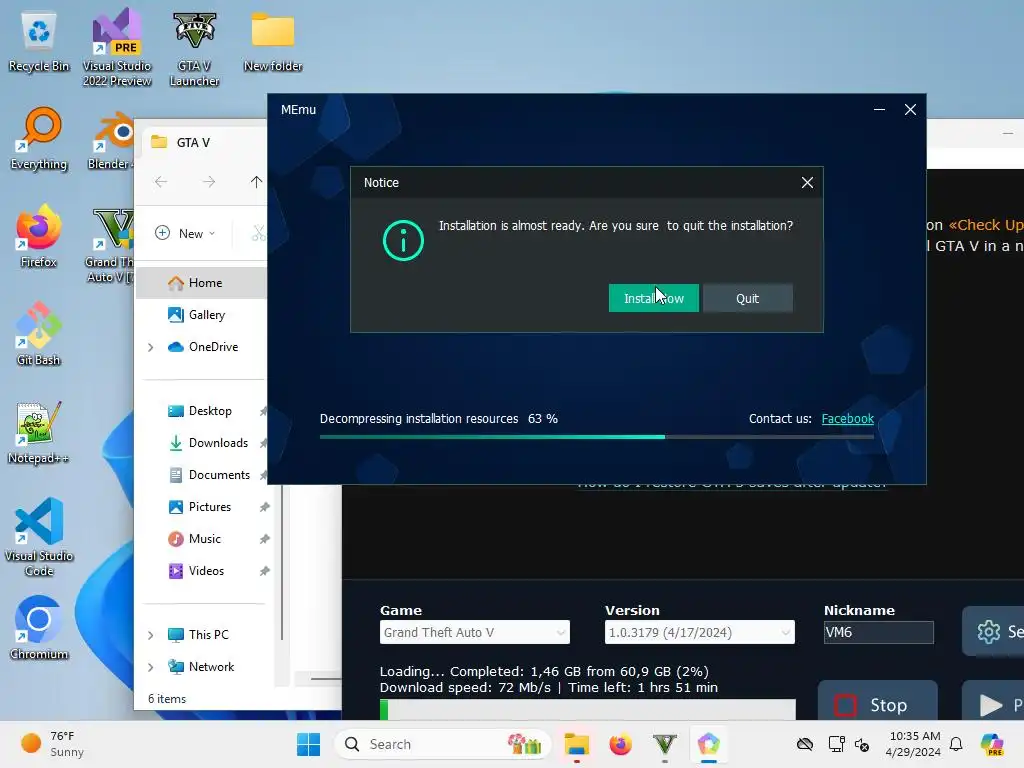The image size is (1024, 768).
Task: Minimize the MEmu installer window
Action: tap(879, 110)
